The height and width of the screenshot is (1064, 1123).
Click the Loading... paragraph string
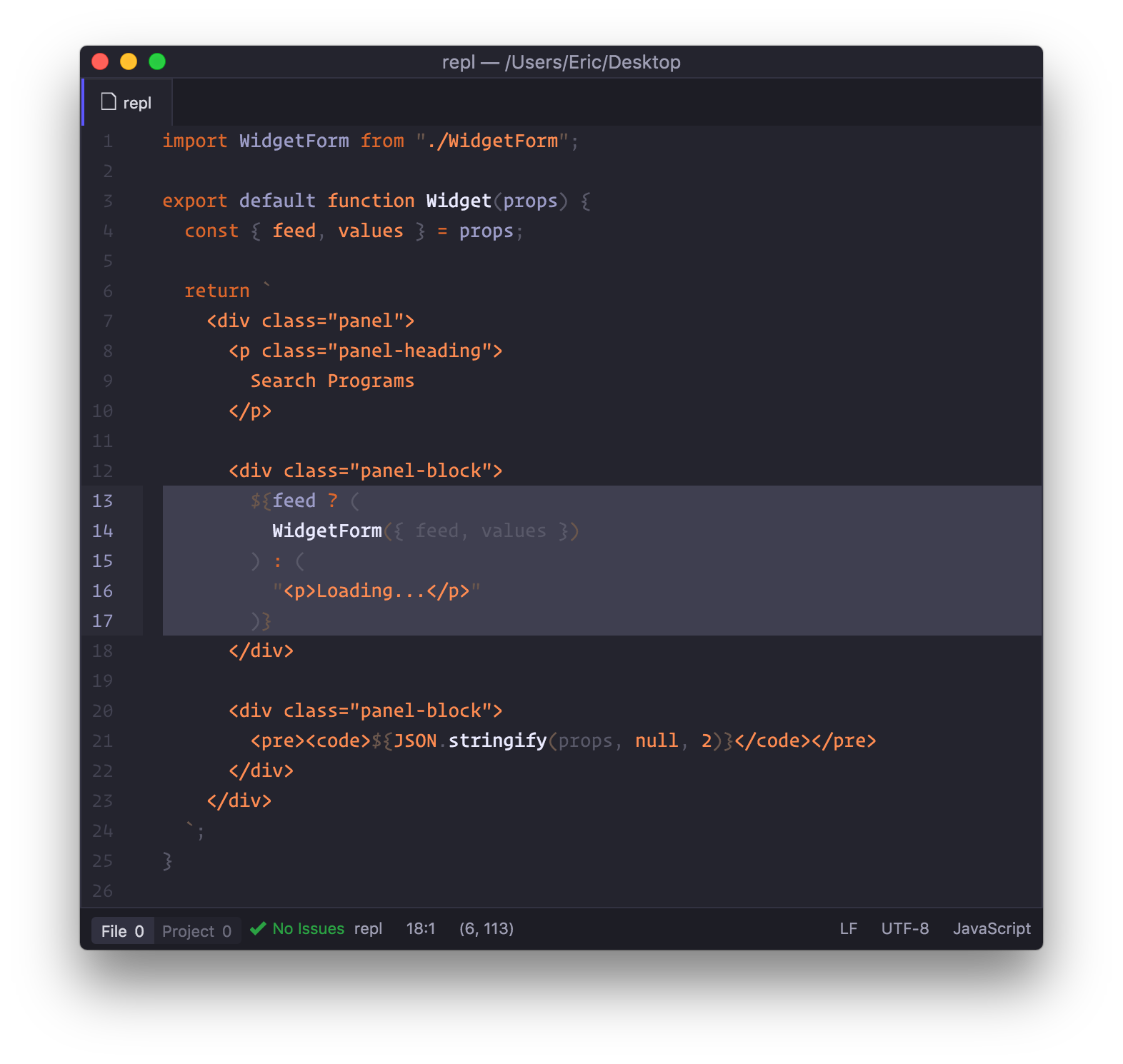pyautogui.click(x=376, y=591)
